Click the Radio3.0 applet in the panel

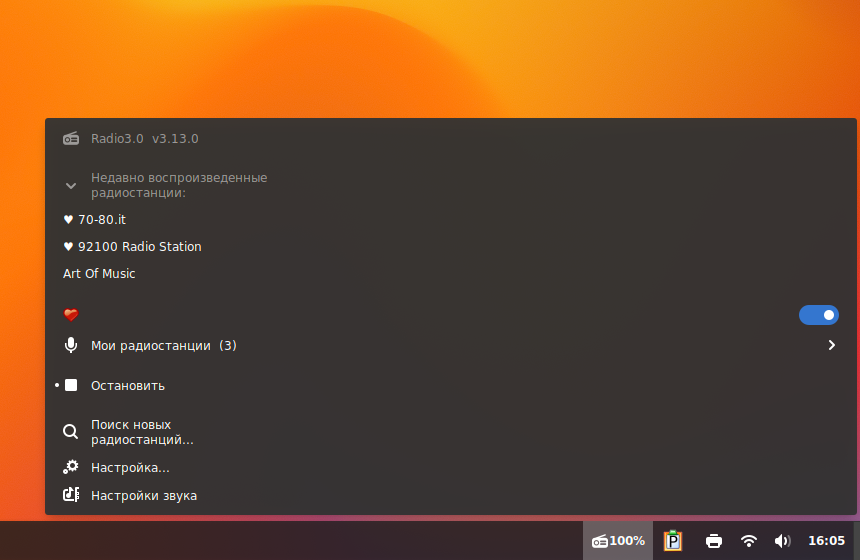coord(618,541)
